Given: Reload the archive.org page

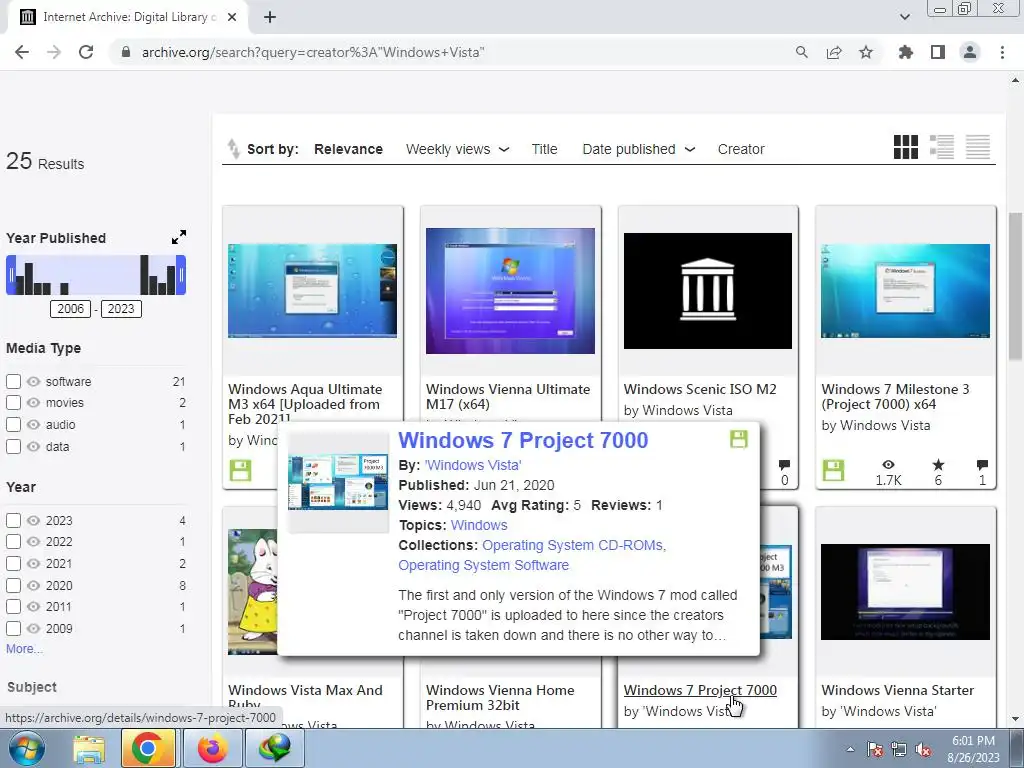Looking at the screenshot, I should [86, 52].
